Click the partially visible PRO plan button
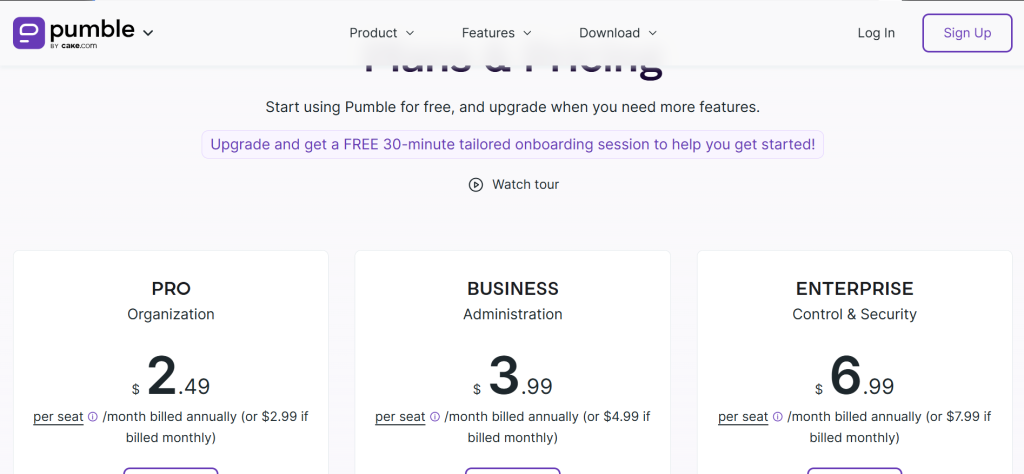The image size is (1024, 474). coord(171,470)
